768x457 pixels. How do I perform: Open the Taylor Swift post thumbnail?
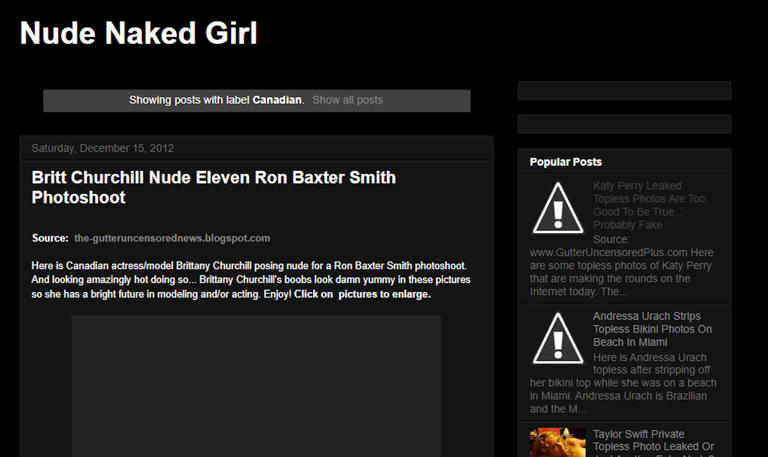(558, 443)
